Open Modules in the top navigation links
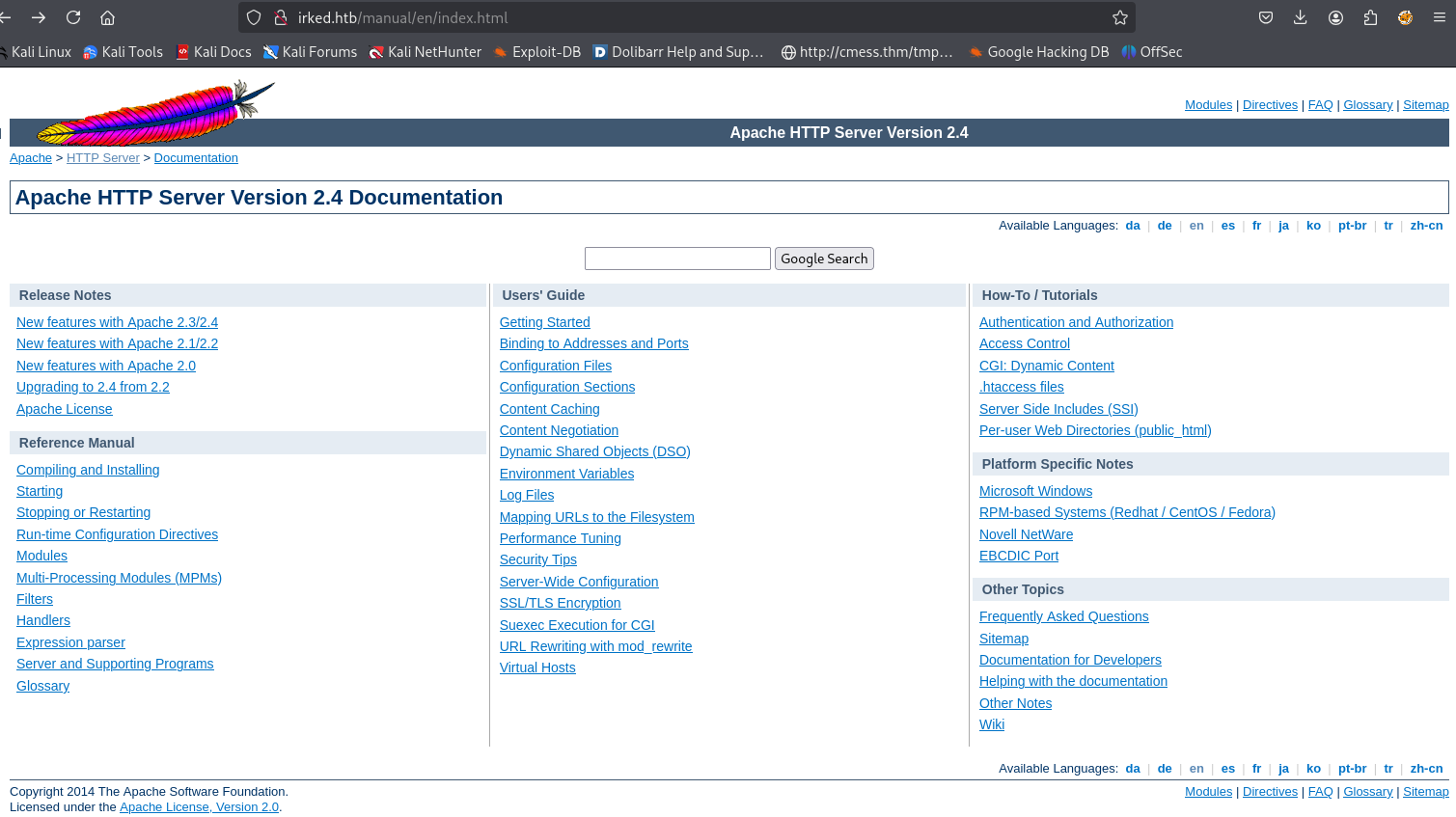1456x817 pixels. coord(1208,105)
